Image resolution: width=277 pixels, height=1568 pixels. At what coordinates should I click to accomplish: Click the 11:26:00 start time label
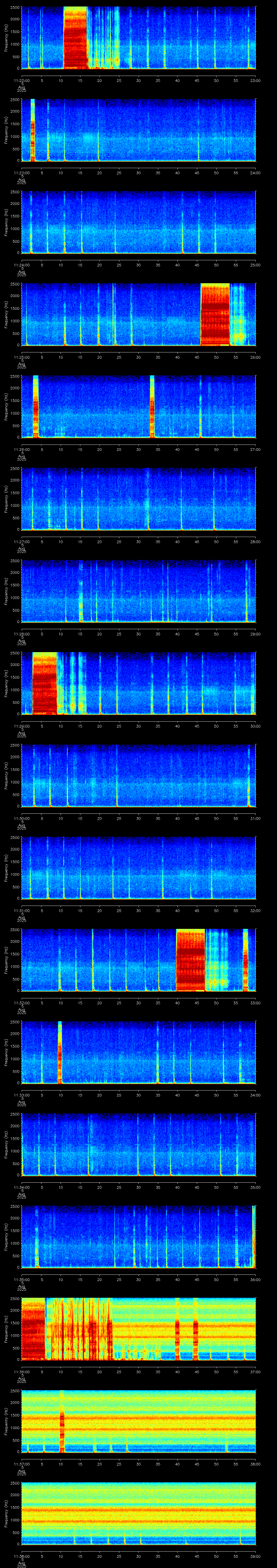click(x=21, y=449)
